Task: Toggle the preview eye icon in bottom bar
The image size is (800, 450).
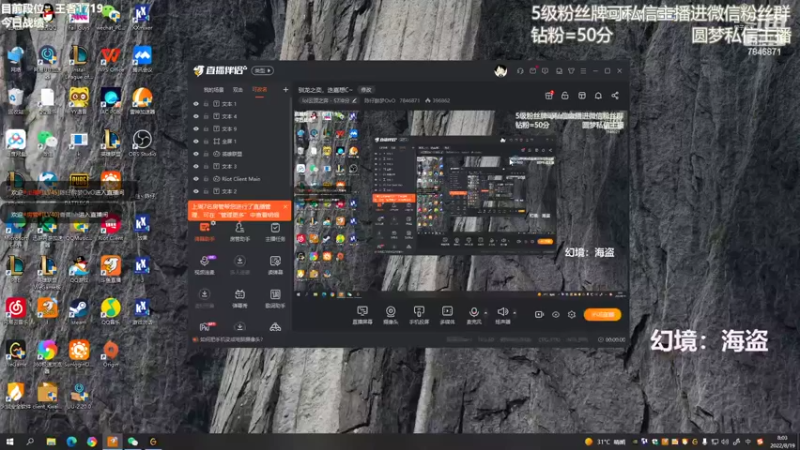Action: click(556, 314)
